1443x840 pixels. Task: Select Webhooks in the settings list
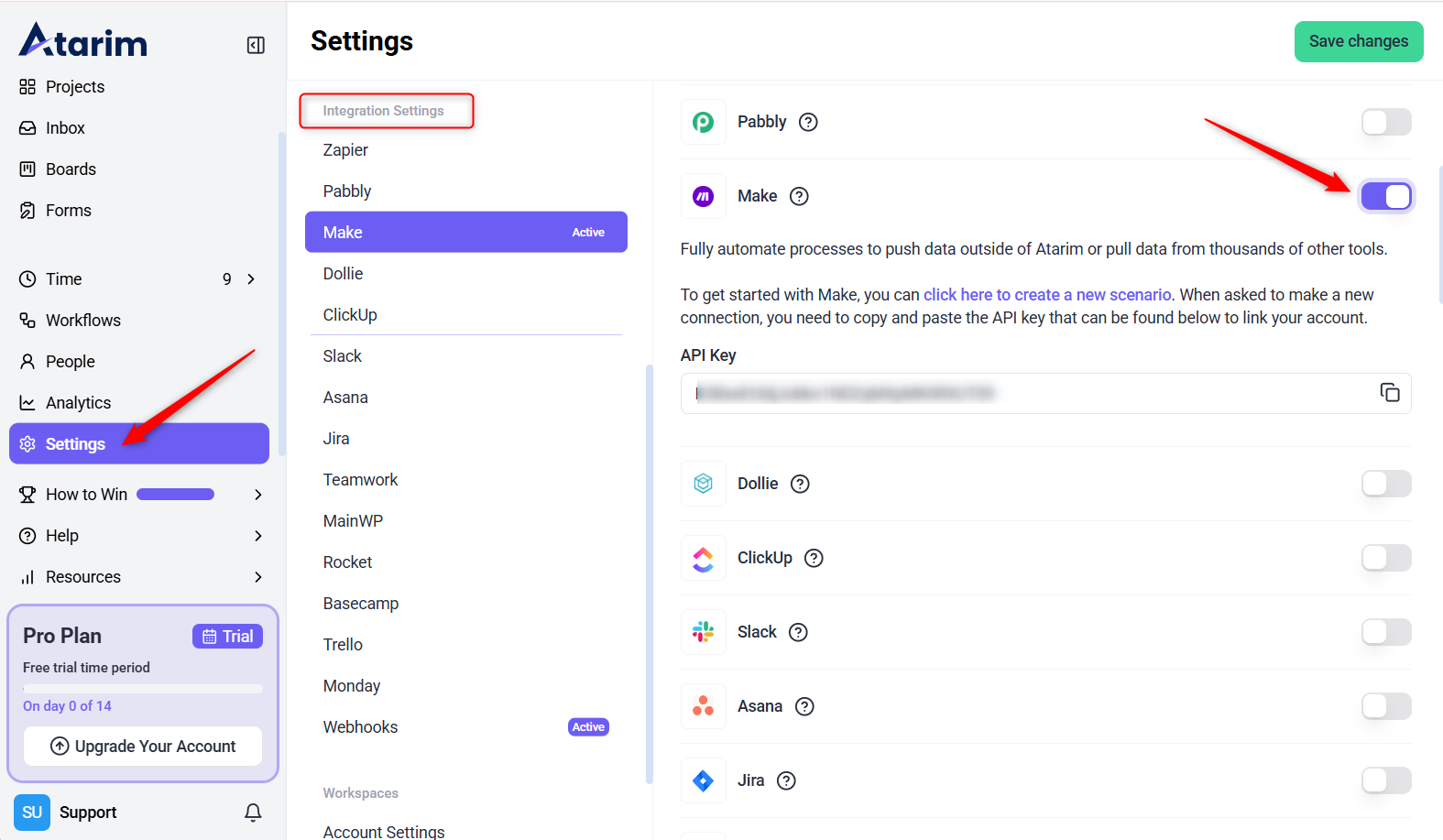(360, 727)
